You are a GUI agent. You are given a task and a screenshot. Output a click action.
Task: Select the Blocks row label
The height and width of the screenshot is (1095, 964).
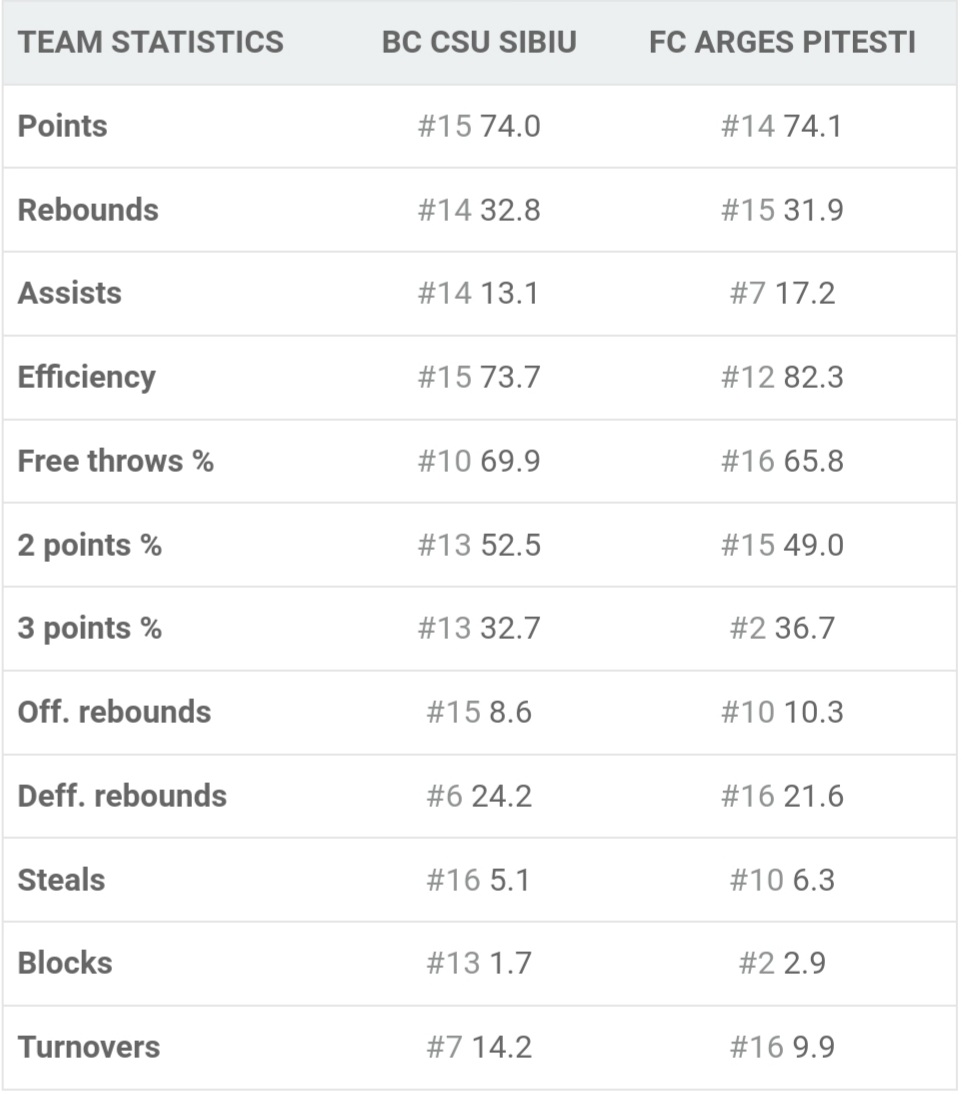[65, 963]
